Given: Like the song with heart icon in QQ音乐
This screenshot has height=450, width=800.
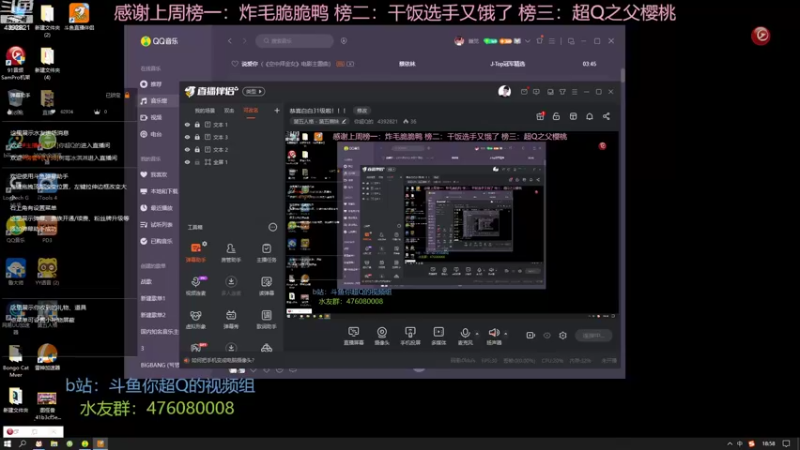Looking at the screenshot, I should pyautogui.click(x=235, y=64).
